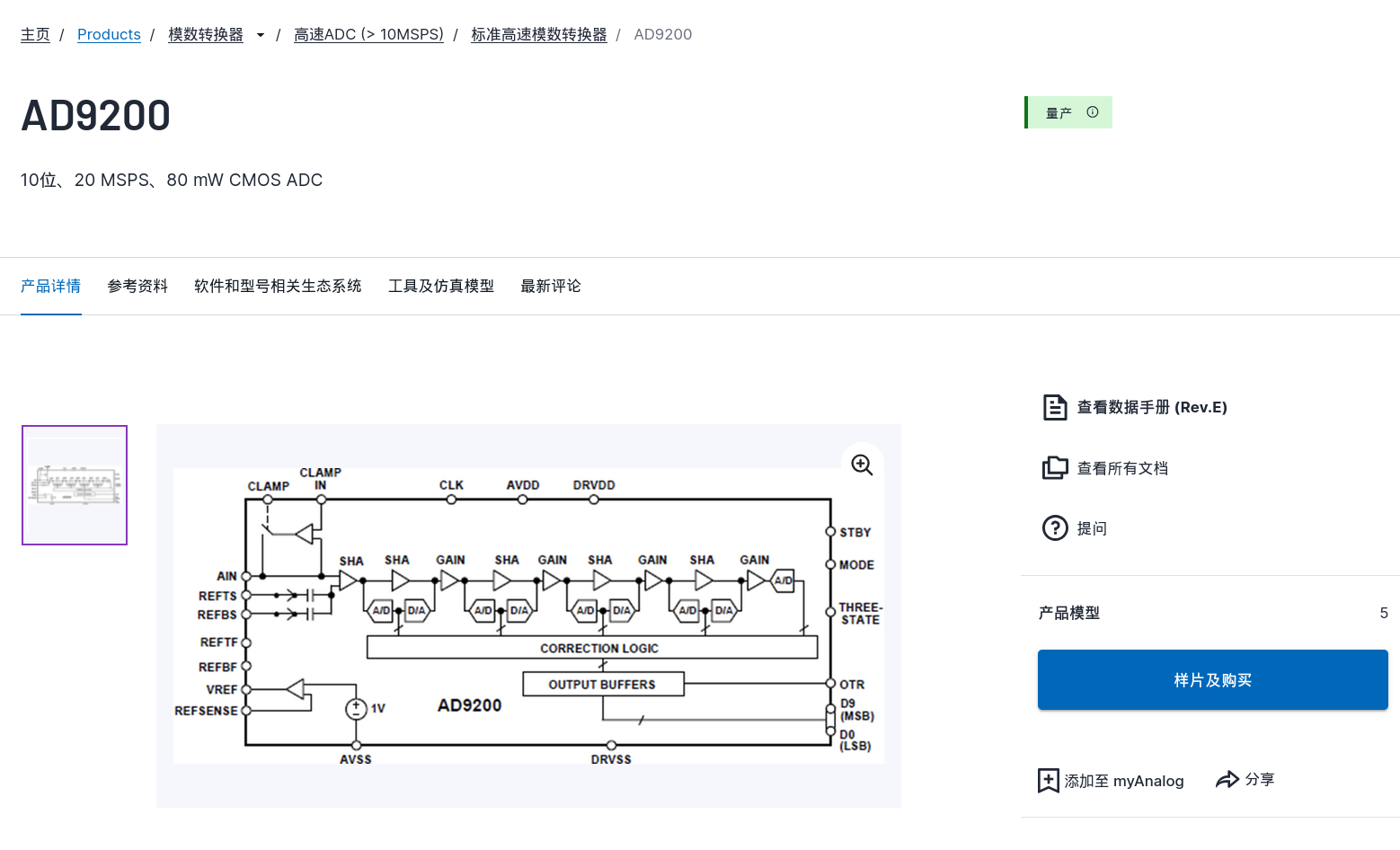Image resolution: width=1400 pixels, height=850 pixels.
Task: Open 查看数据手册 (Rev.E) link
Action: (1152, 407)
